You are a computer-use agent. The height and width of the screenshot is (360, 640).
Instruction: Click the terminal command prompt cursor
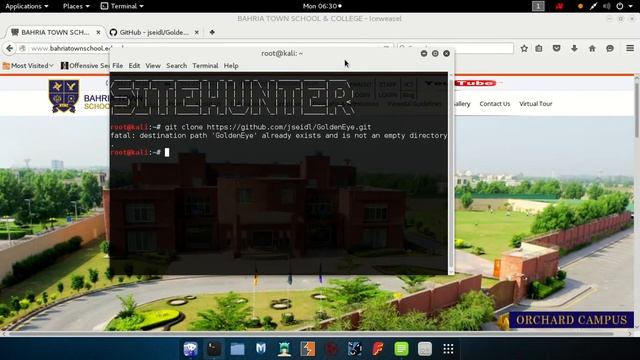tap(167, 152)
